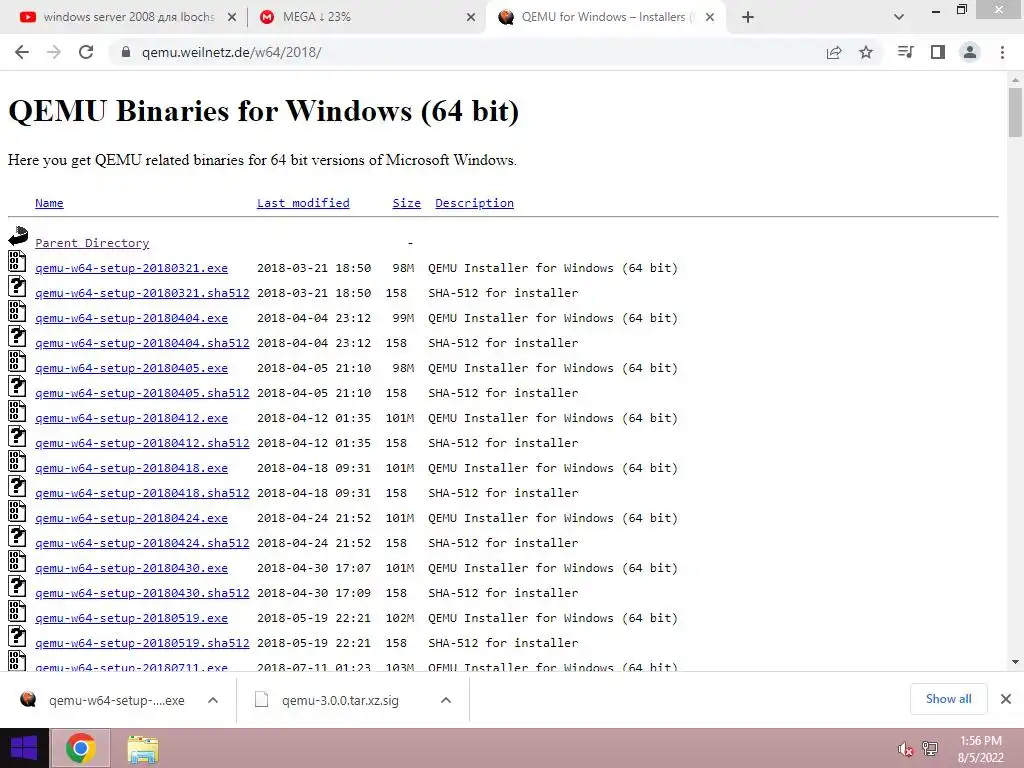Click the QEMU icon of downloaded setup exe
1024x768 pixels.
tap(28, 699)
